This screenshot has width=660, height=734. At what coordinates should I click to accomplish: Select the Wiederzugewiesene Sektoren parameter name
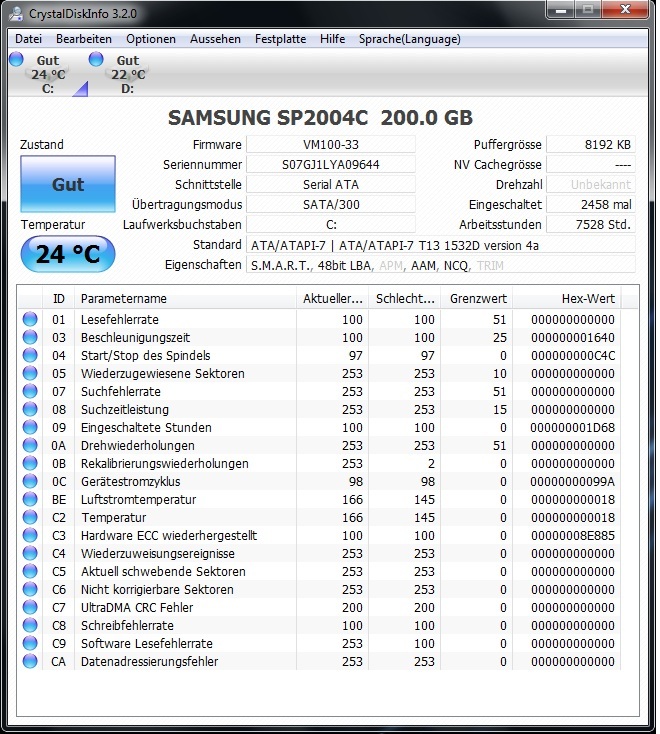162,374
